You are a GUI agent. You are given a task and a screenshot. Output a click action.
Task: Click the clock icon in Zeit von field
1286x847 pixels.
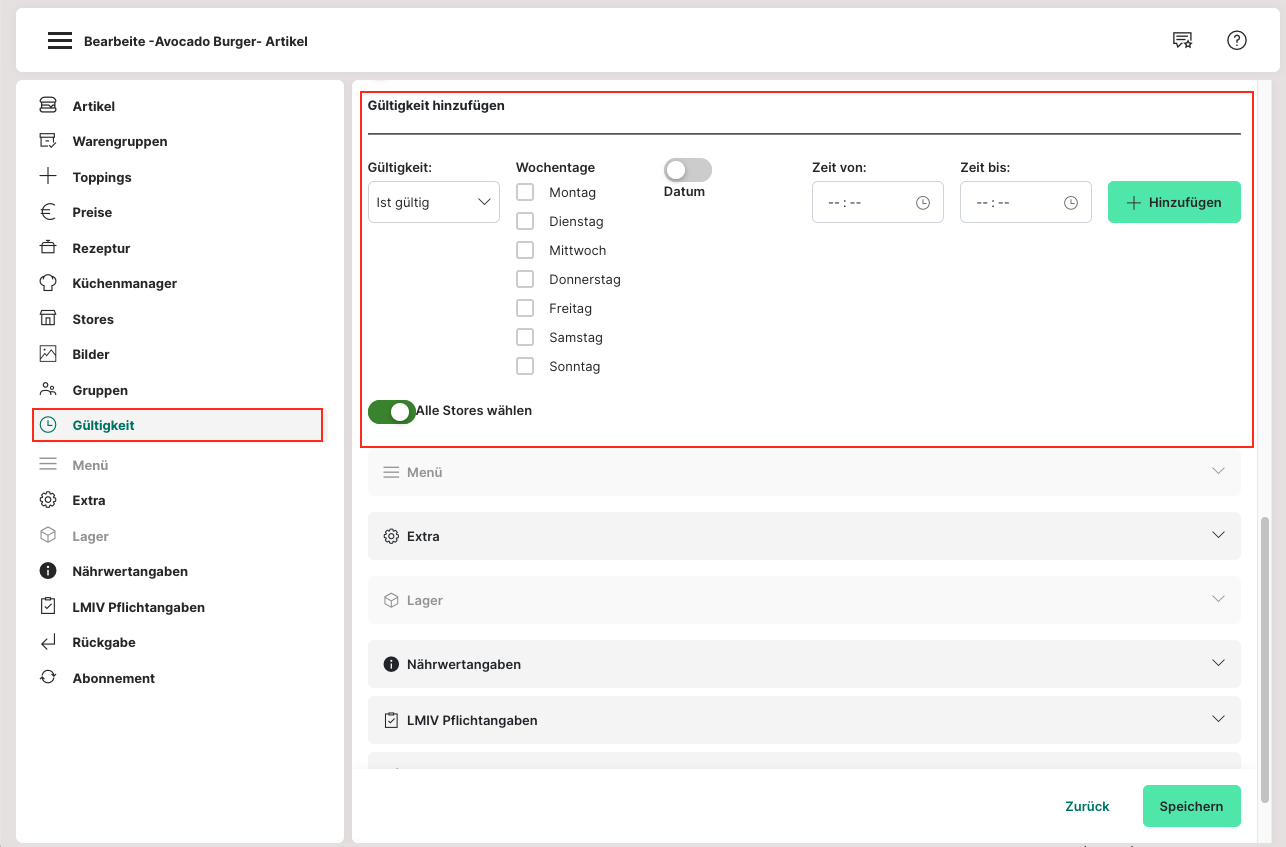point(923,202)
